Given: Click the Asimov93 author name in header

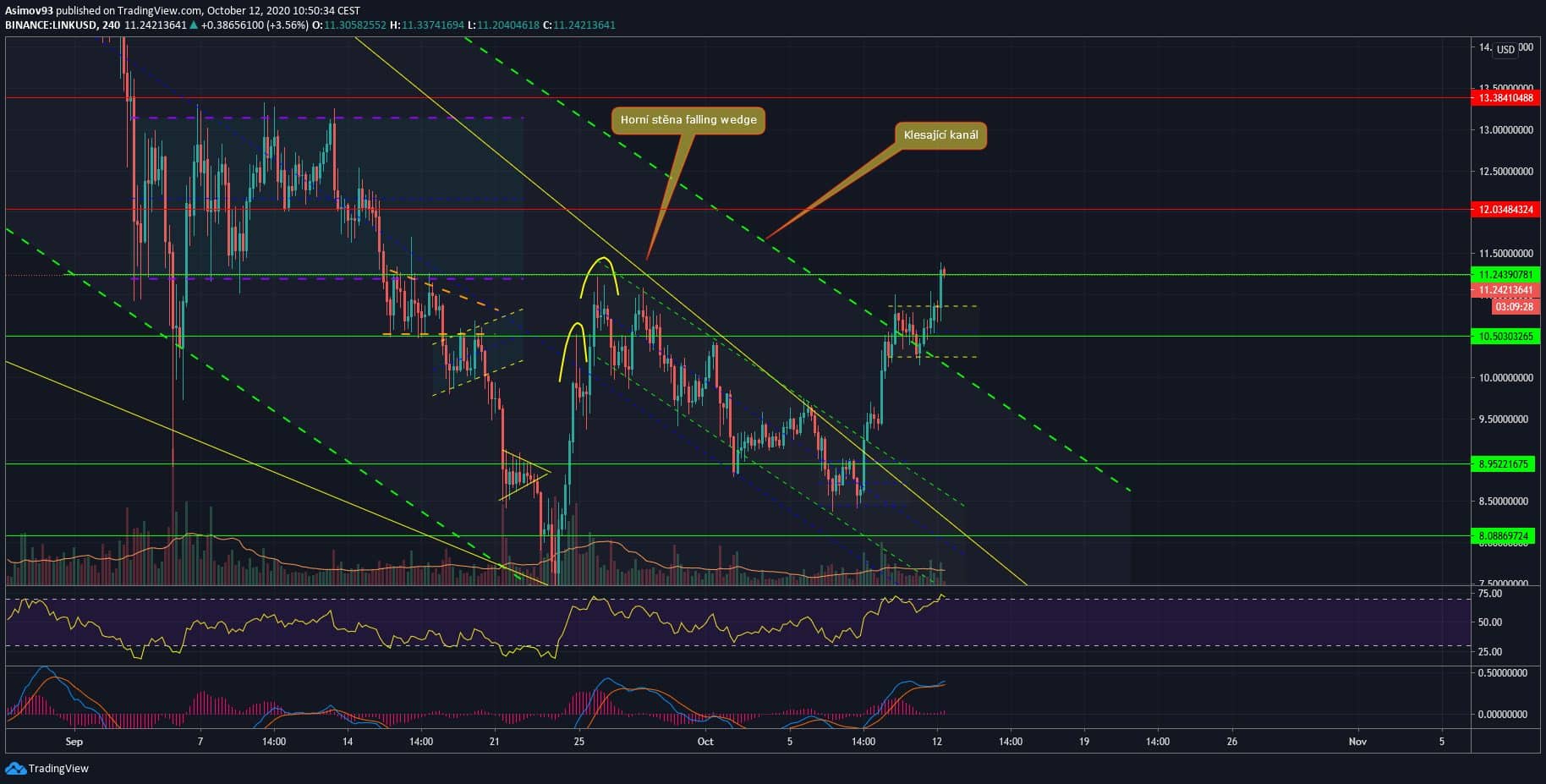Looking at the screenshot, I should click(30, 11).
